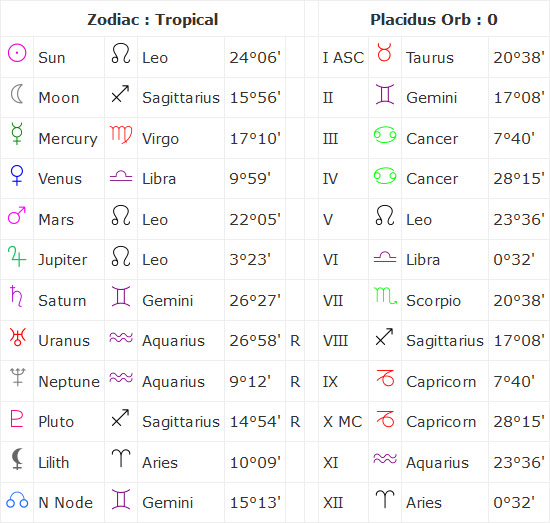Image resolution: width=550 pixels, height=523 pixels.
Task: Click the red Capricorn glyph beside X MC
Action: click(x=385, y=418)
